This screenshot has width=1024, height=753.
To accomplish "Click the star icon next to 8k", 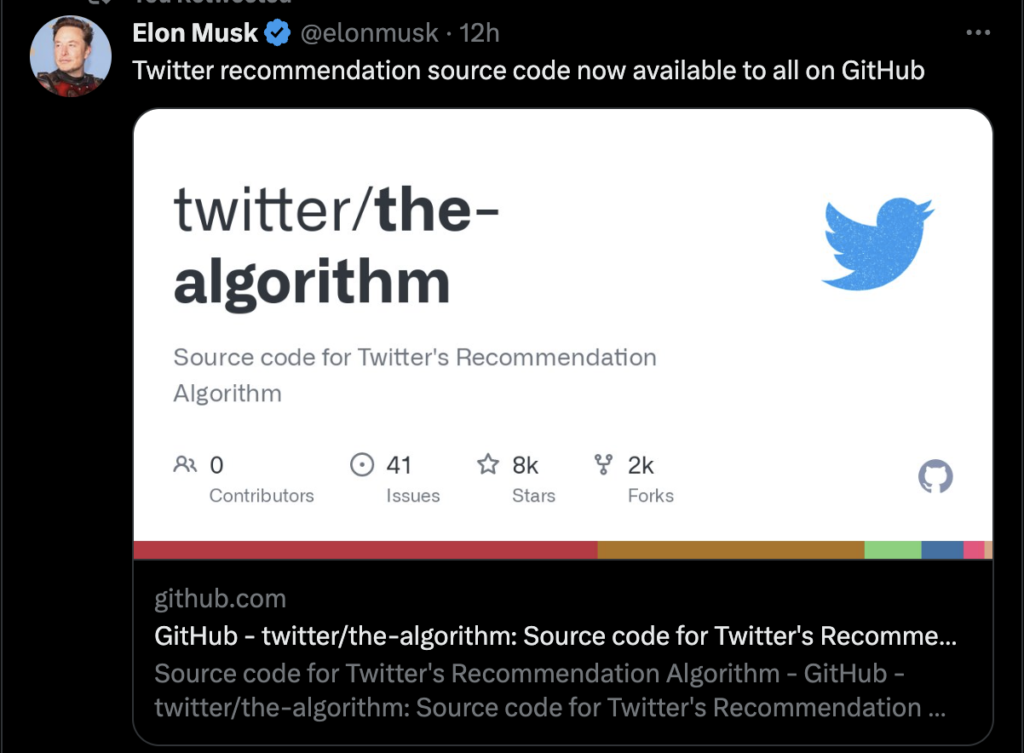I will pos(487,464).
